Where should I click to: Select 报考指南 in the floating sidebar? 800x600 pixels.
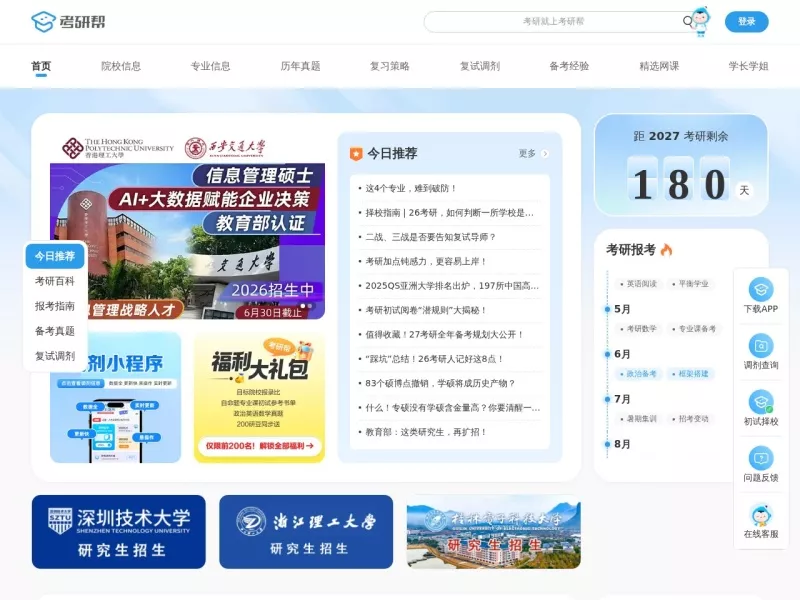(x=55, y=306)
